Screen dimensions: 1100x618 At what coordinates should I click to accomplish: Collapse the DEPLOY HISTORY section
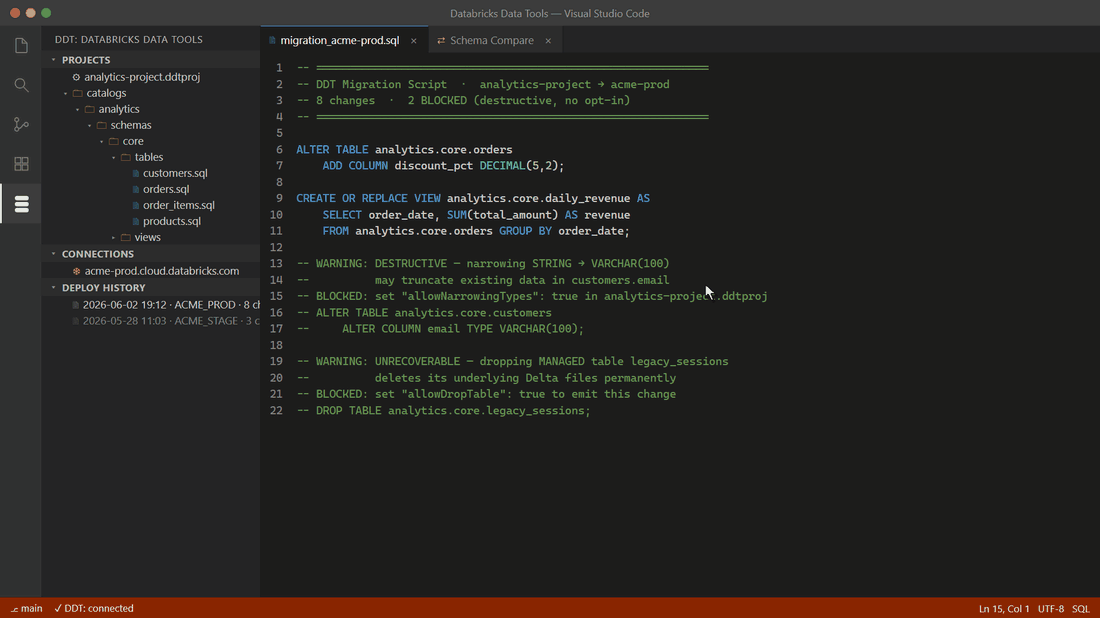click(x=53, y=288)
